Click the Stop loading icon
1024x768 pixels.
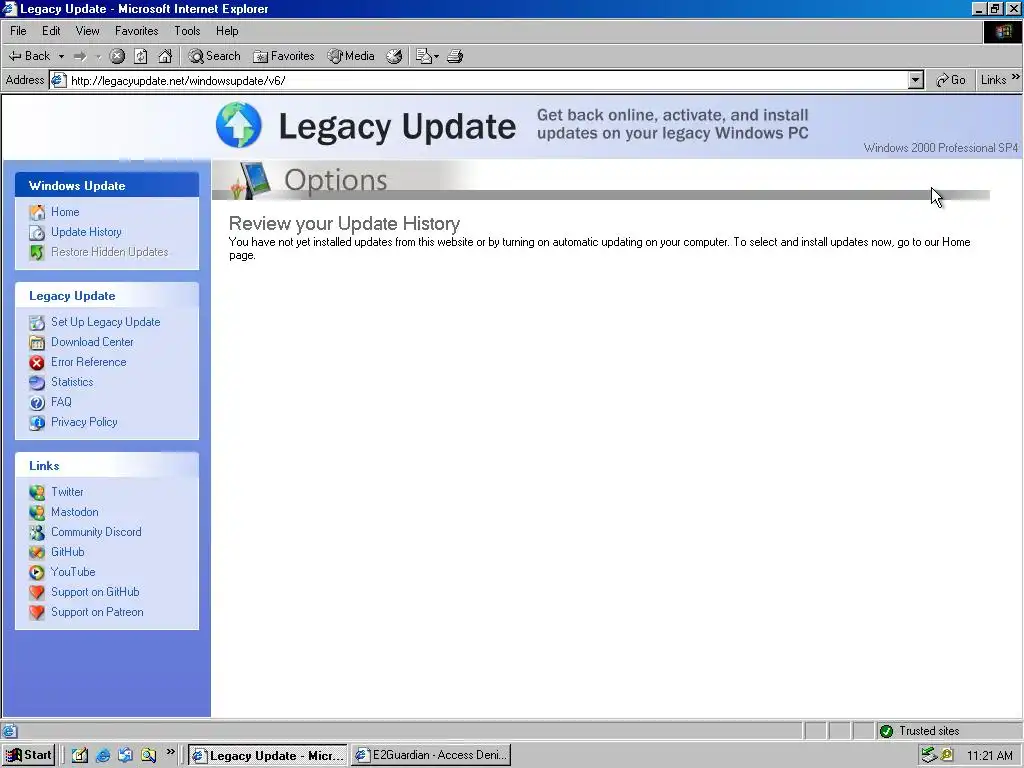pyautogui.click(x=117, y=56)
